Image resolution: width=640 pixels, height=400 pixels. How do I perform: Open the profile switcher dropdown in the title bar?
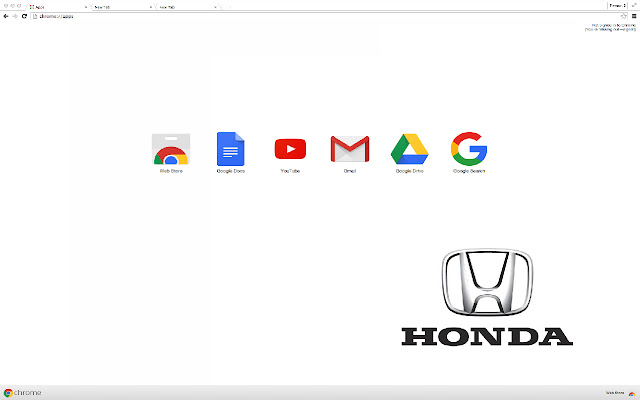tap(618, 6)
